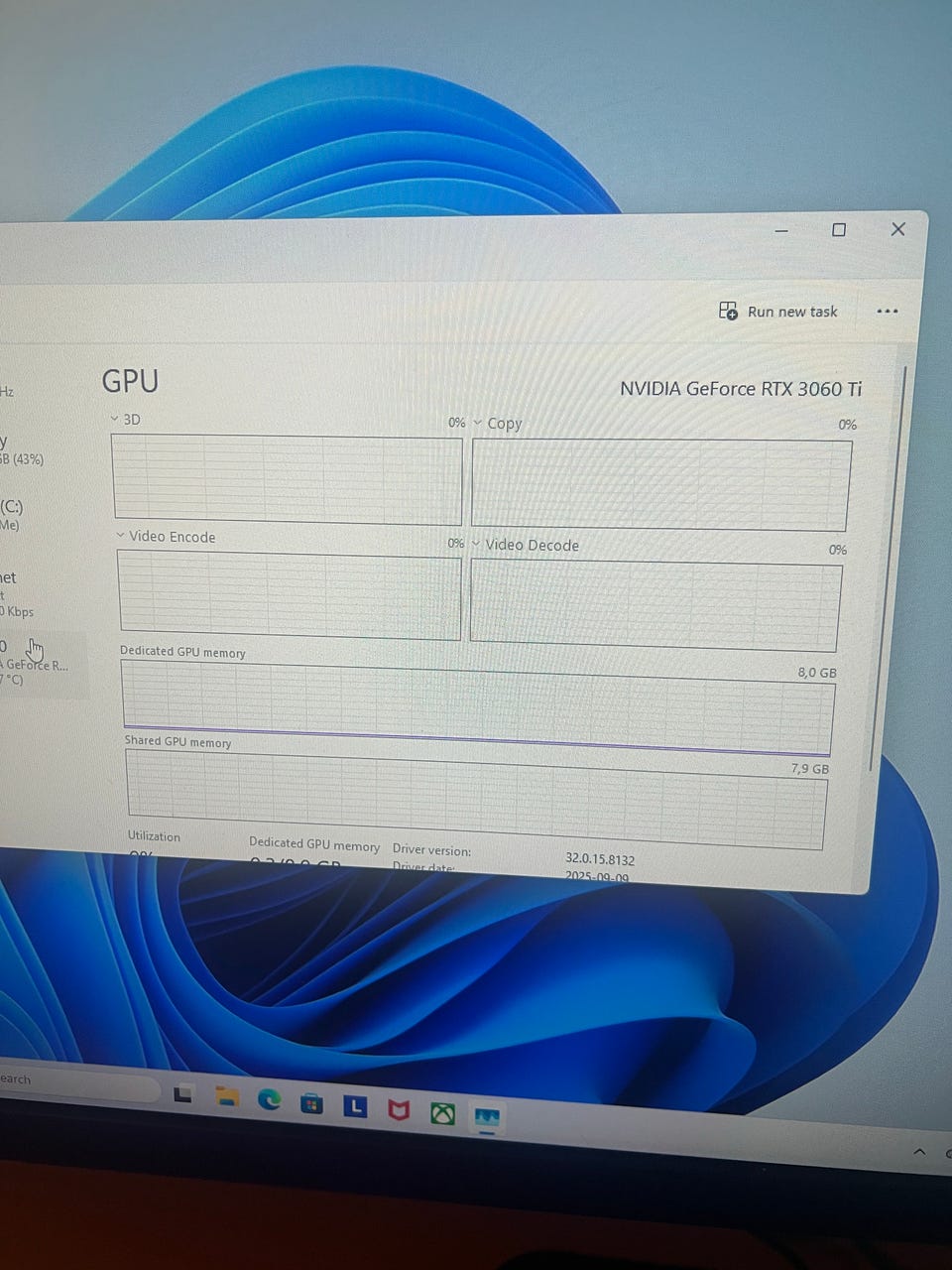Open the Video Encode engine dropdown
Viewport: 952px width, 1270px height.
pyautogui.click(x=121, y=535)
